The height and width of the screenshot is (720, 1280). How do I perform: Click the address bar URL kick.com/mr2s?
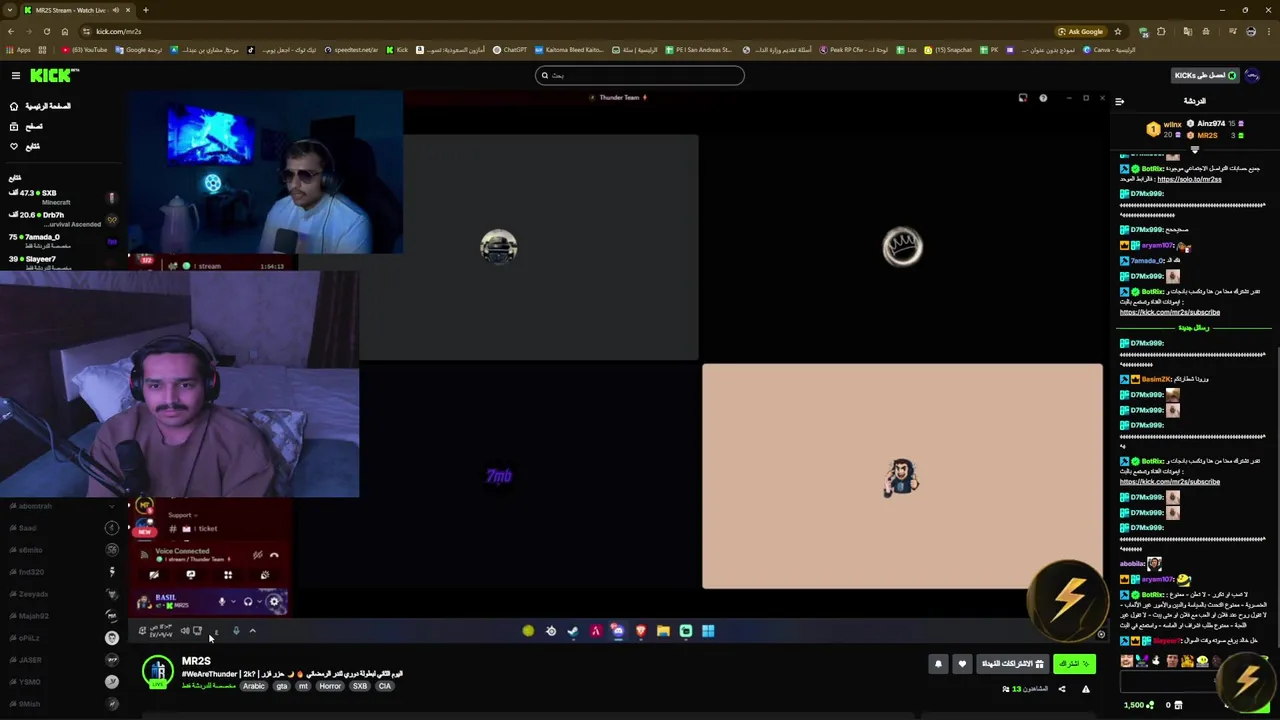click(118, 31)
